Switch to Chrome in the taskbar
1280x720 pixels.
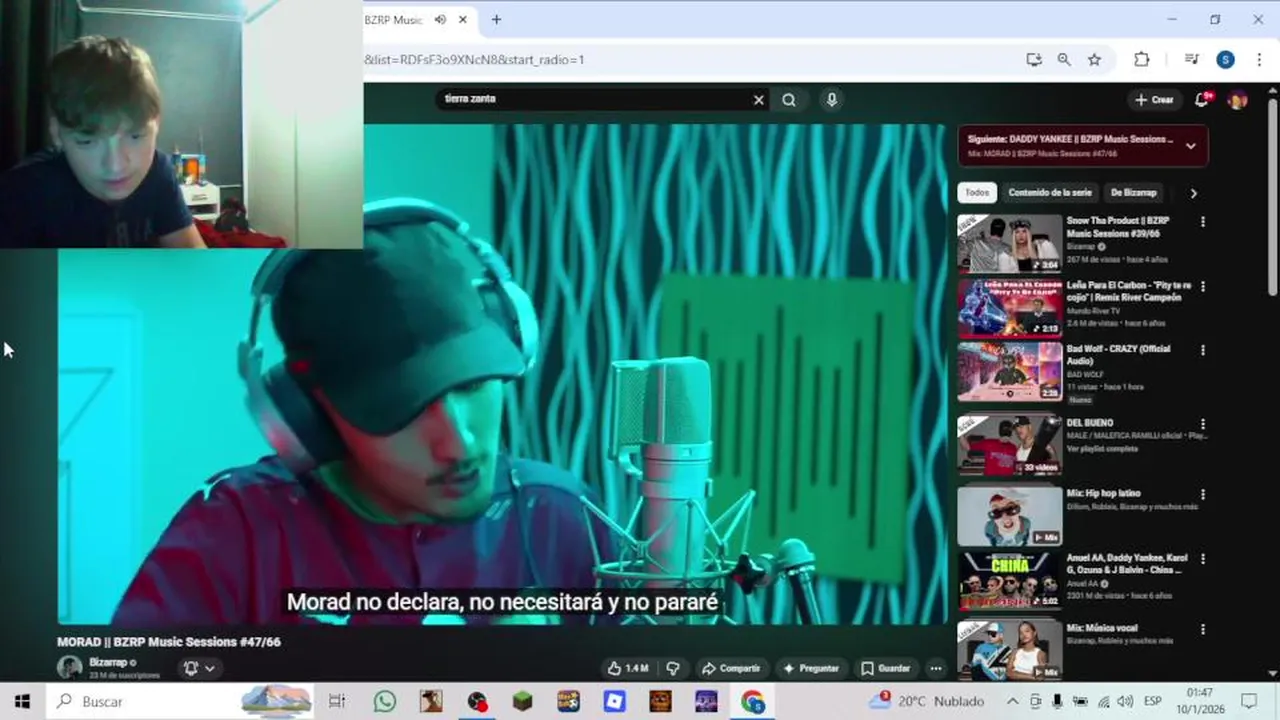752,702
